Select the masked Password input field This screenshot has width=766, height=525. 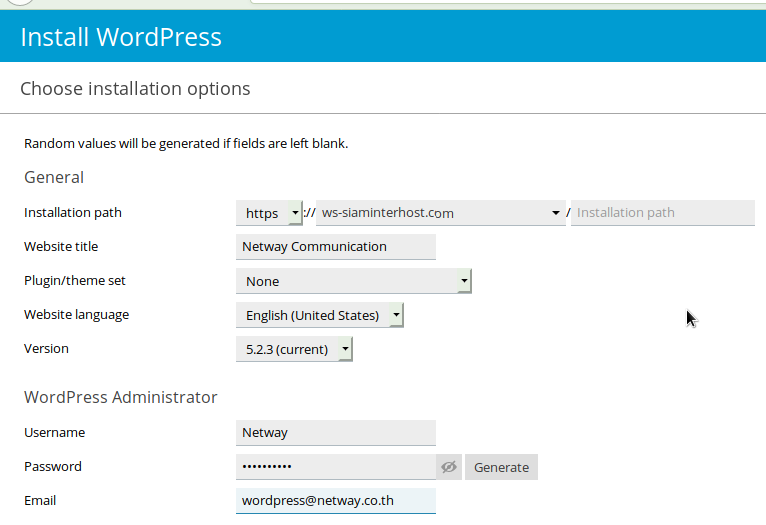coord(336,467)
